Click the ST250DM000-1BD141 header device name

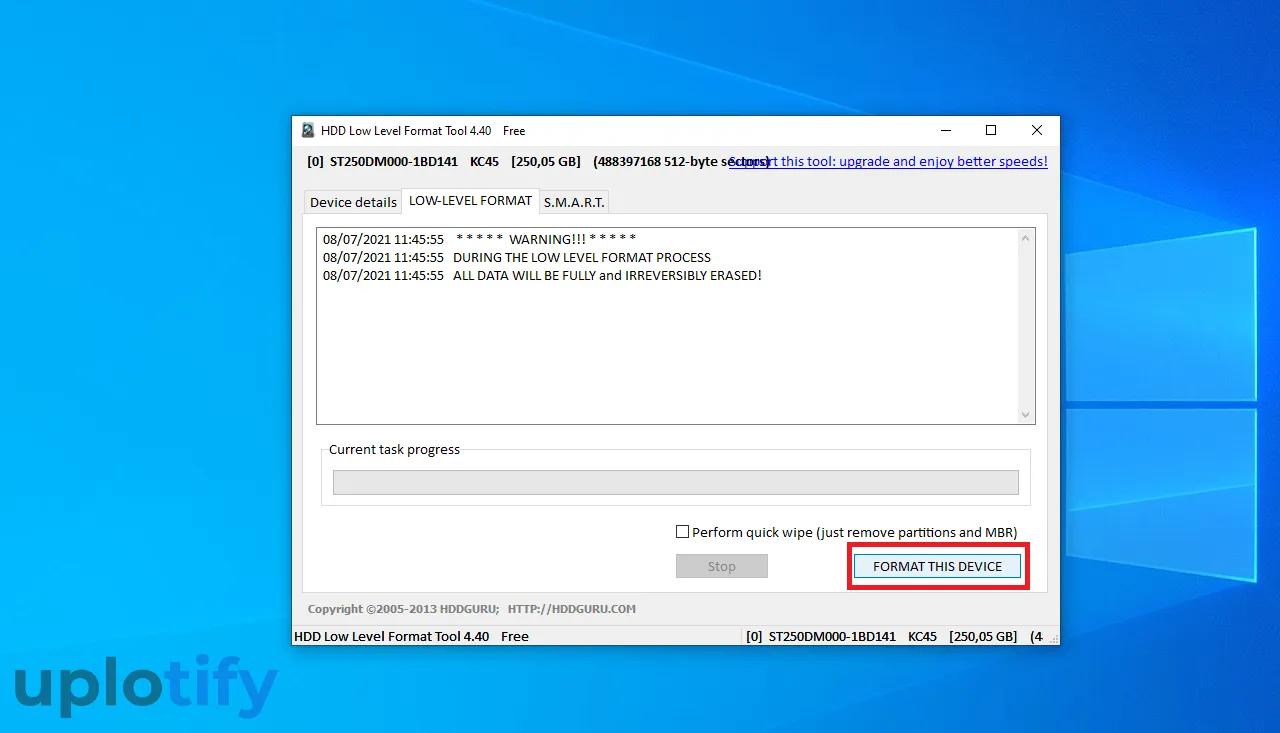click(x=393, y=161)
